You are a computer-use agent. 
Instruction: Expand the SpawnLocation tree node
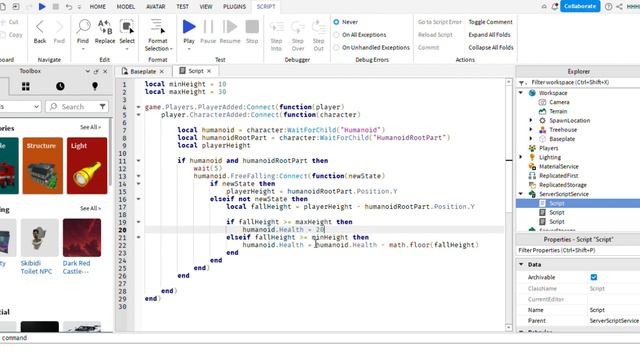pyautogui.click(x=531, y=120)
